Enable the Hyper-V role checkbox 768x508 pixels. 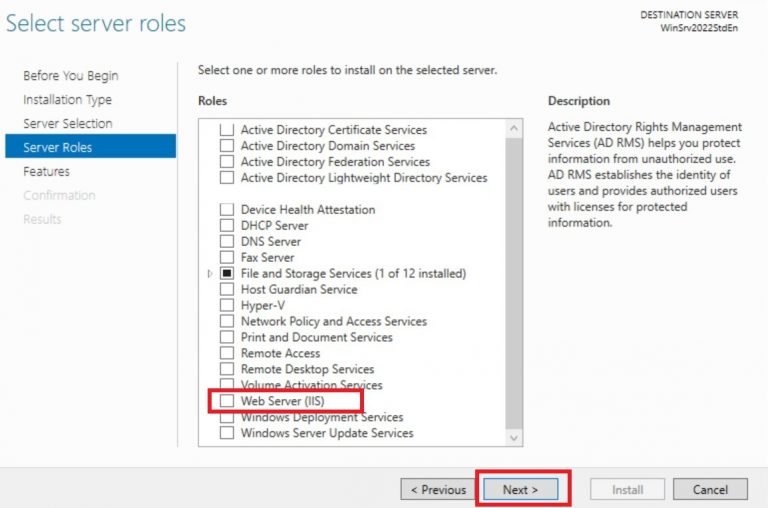pyautogui.click(x=227, y=306)
